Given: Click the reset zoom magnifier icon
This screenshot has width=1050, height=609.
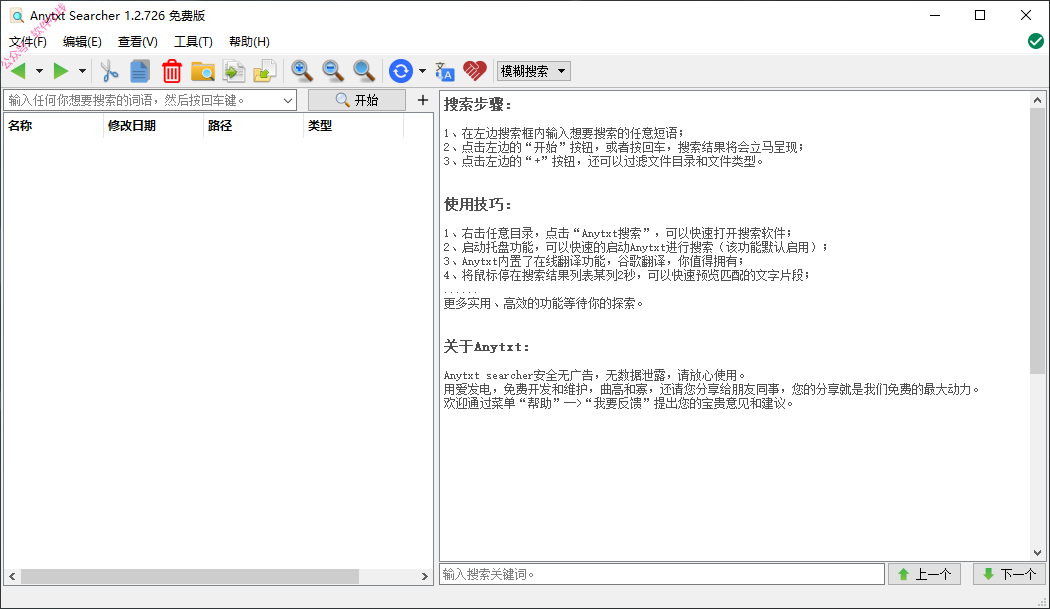Looking at the screenshot, I should point(364,70).
